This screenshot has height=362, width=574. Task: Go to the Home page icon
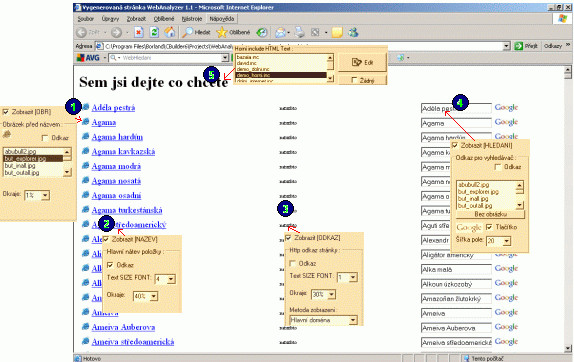[x=169, y=32]
